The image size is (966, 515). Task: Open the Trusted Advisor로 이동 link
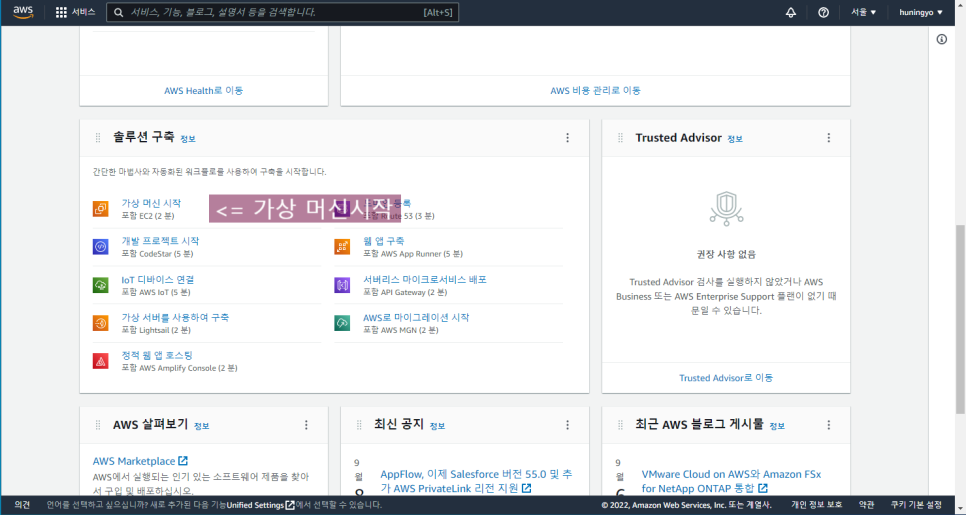pyautogui.click(x=726, y=378)
